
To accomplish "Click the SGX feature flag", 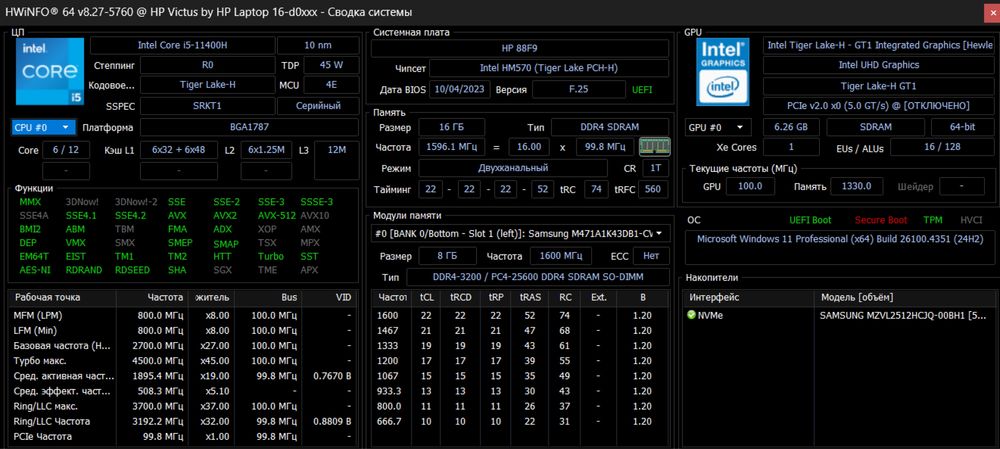I will click(x=223, y=270).
